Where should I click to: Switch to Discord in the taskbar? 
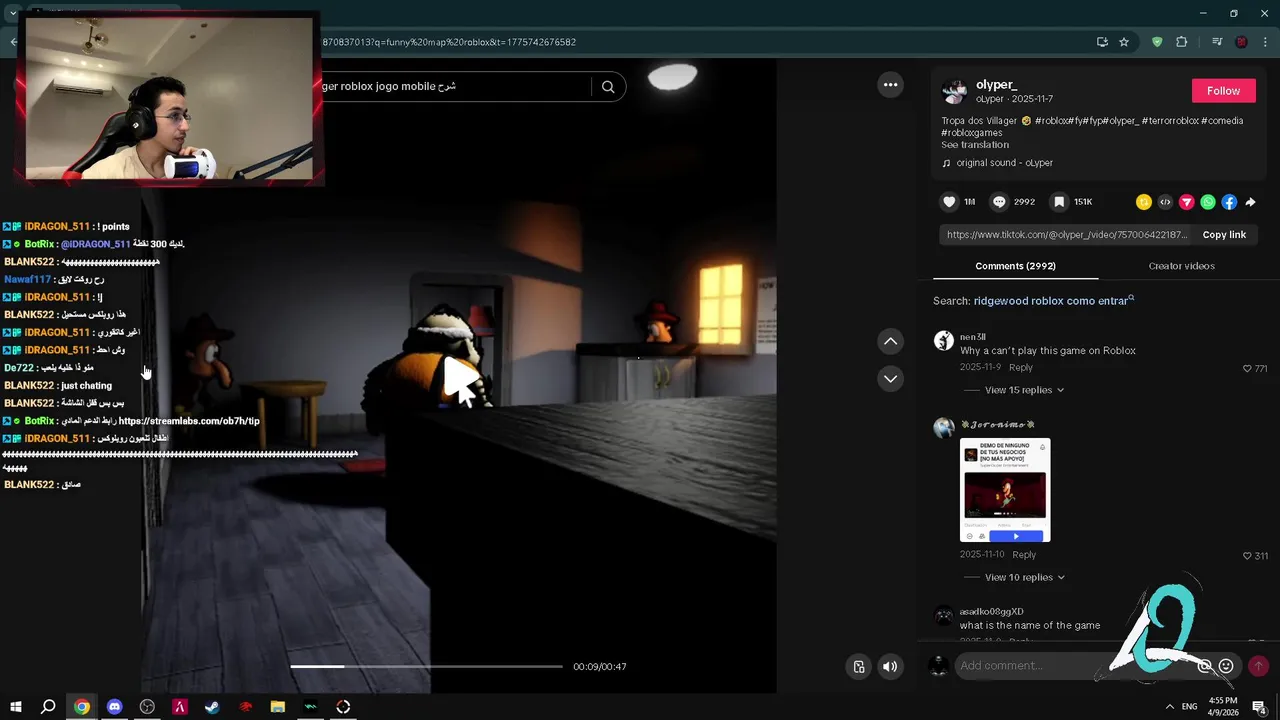(x=114, y=707)
